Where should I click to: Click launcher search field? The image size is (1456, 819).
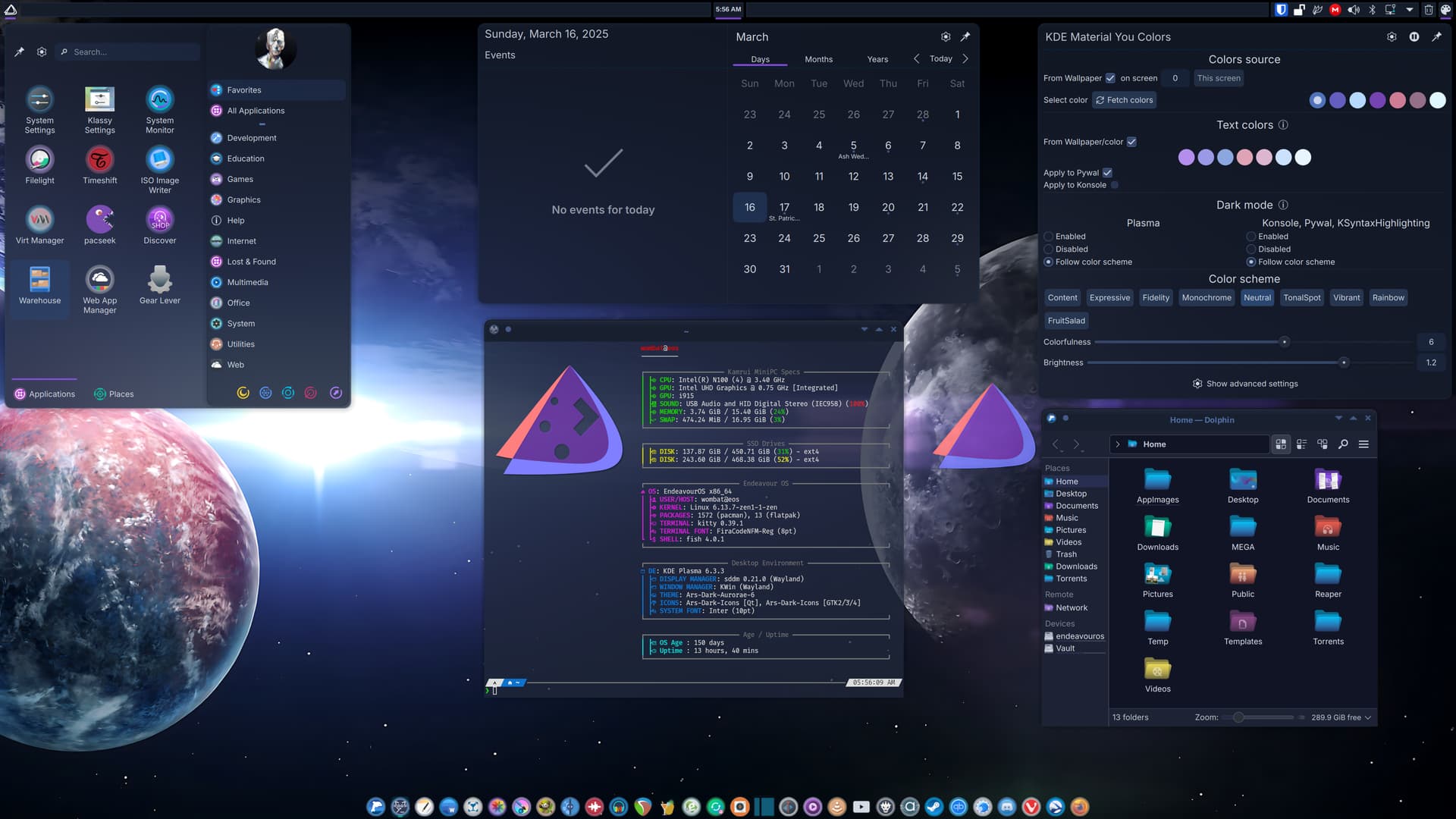point(127,52)
